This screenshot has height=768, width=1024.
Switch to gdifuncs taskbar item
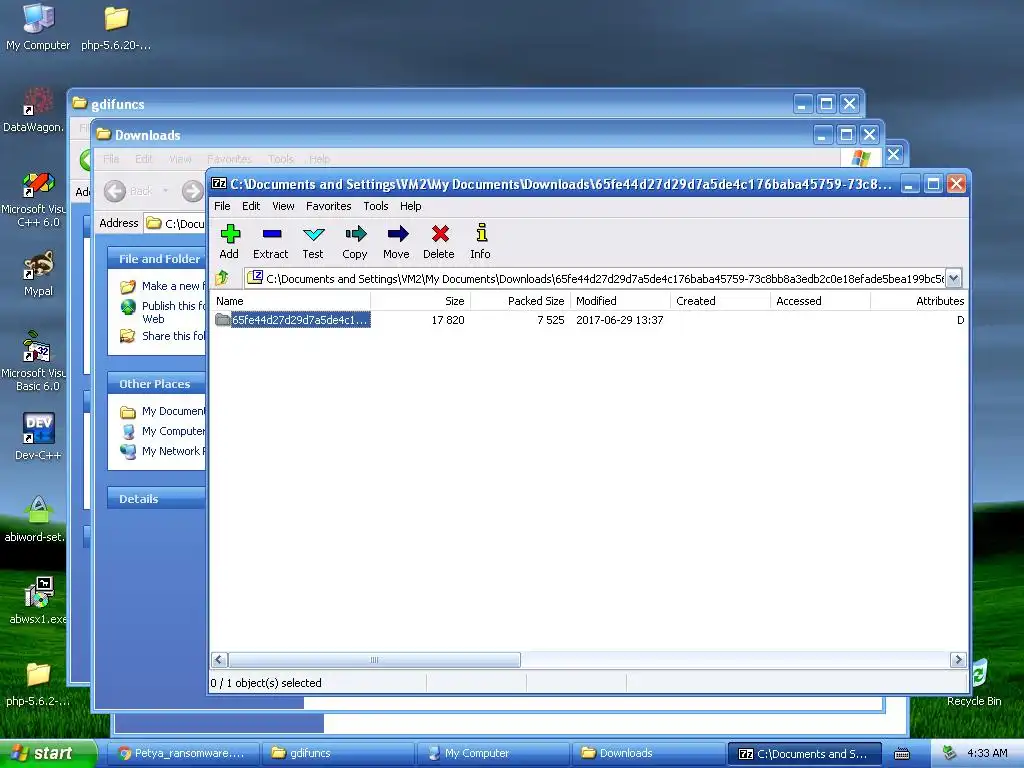[338, 753]
